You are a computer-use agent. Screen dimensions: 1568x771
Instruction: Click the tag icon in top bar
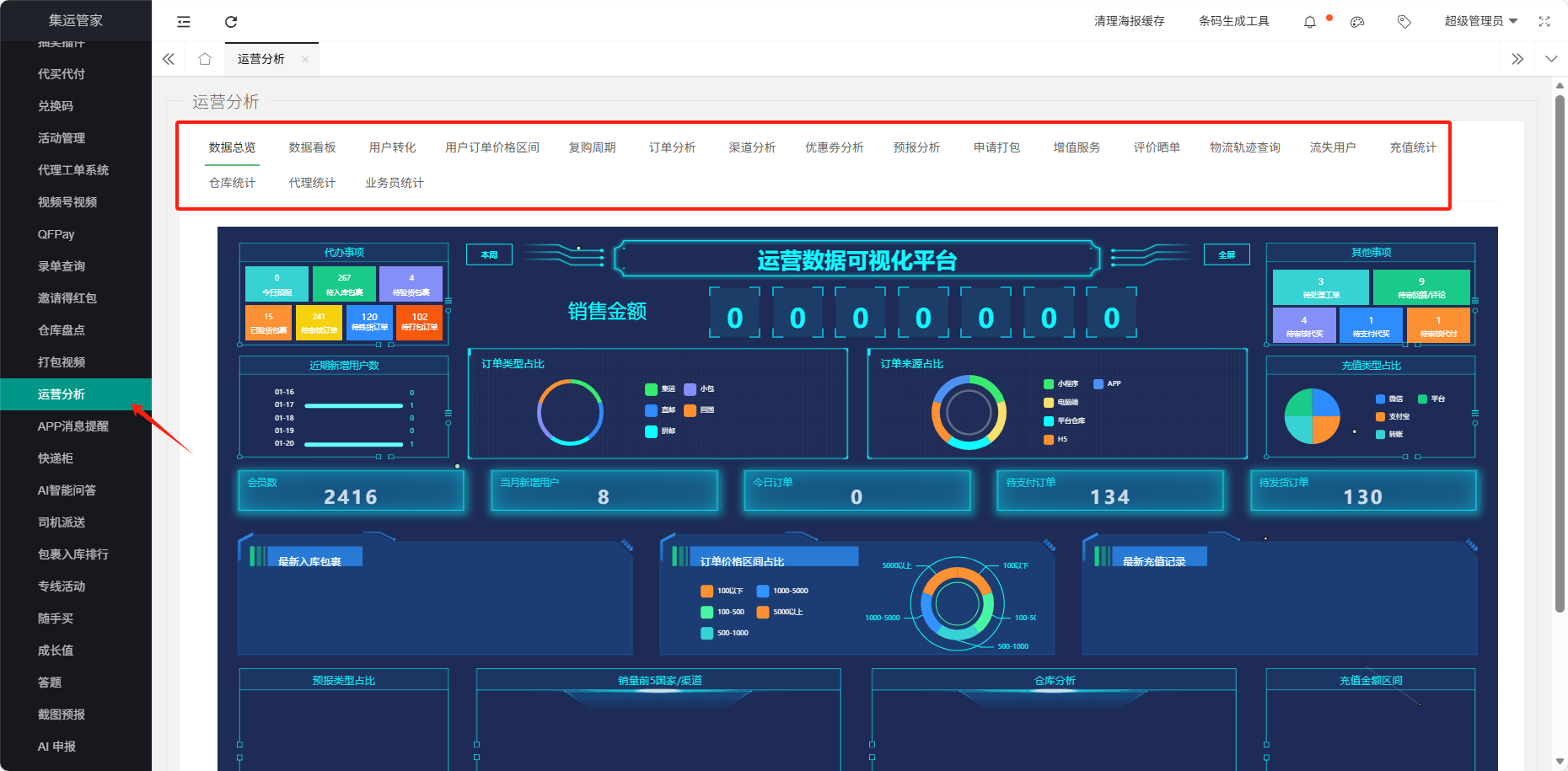pos(1404,22)
